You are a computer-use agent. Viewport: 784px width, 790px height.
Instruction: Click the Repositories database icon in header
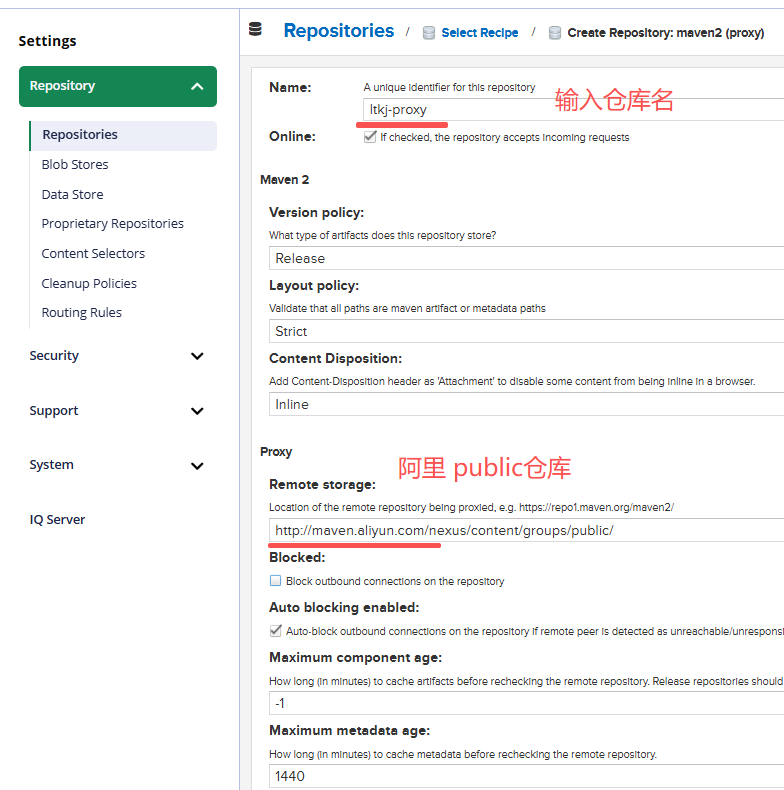click(255, 30)
